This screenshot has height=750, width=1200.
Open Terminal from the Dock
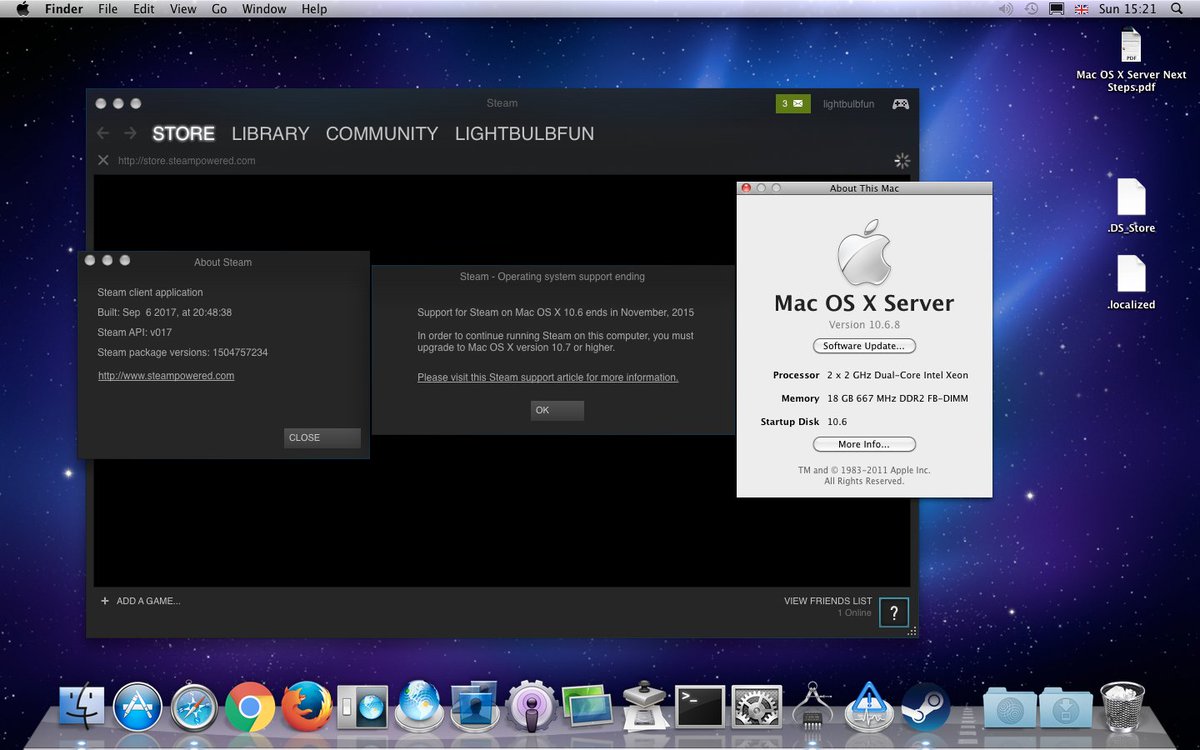pyautogui.click(x=700, y=708)
